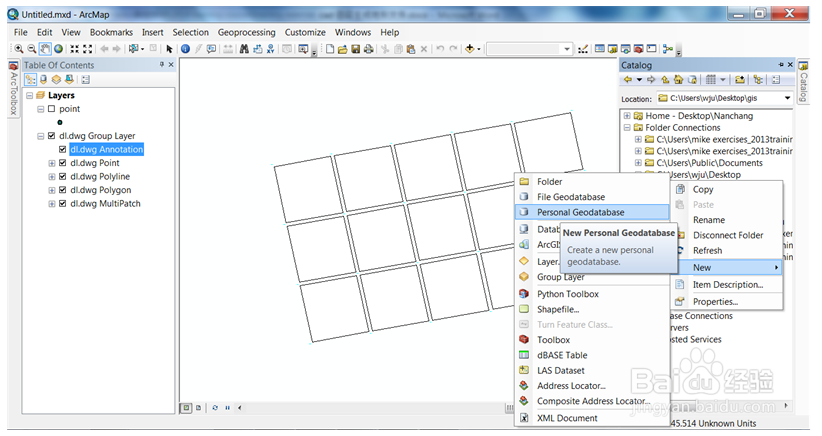Open the Geoprocessing menu
The image size is (822, 436).
[x=246, y=32]
